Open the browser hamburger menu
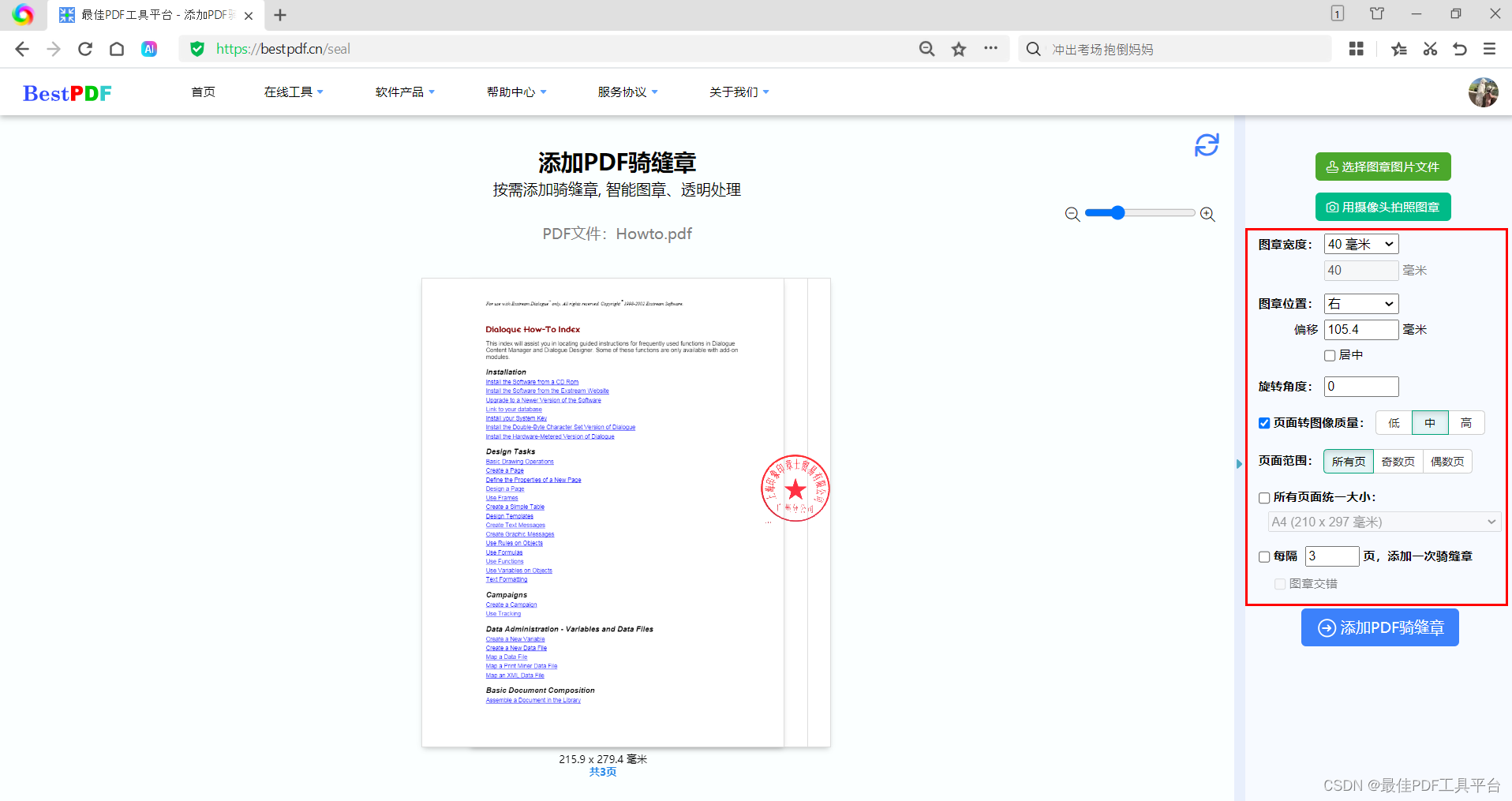This screenshot has width=1512, height=801. (1490, 49)
